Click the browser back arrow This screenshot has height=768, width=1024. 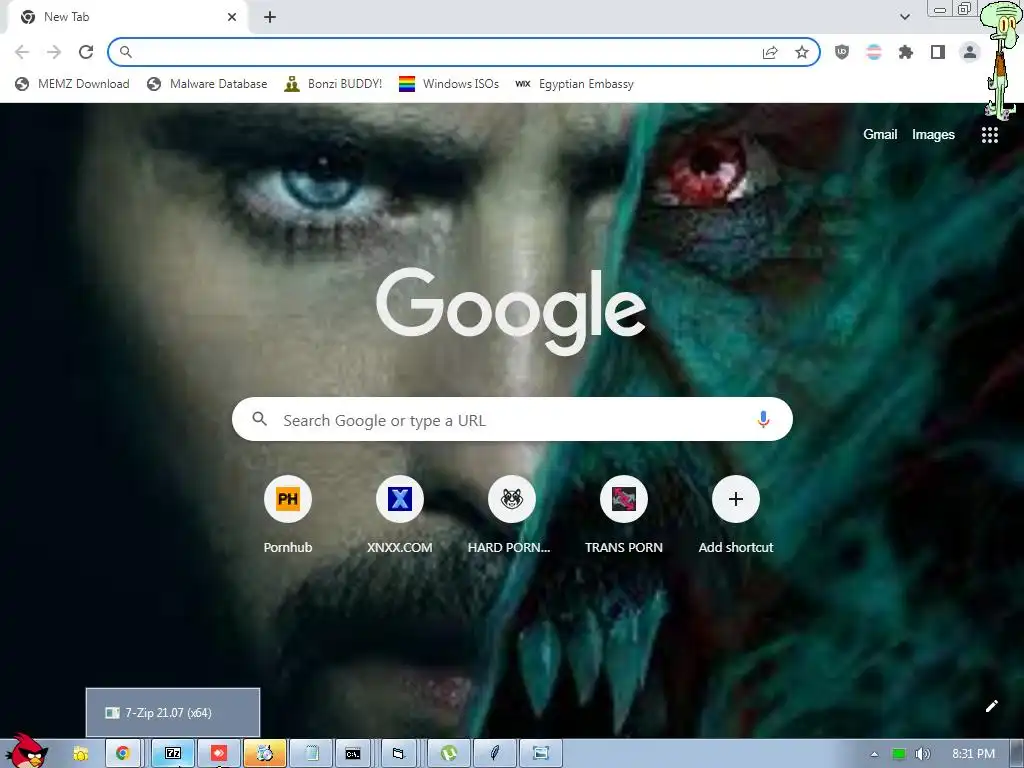[22, 52]
